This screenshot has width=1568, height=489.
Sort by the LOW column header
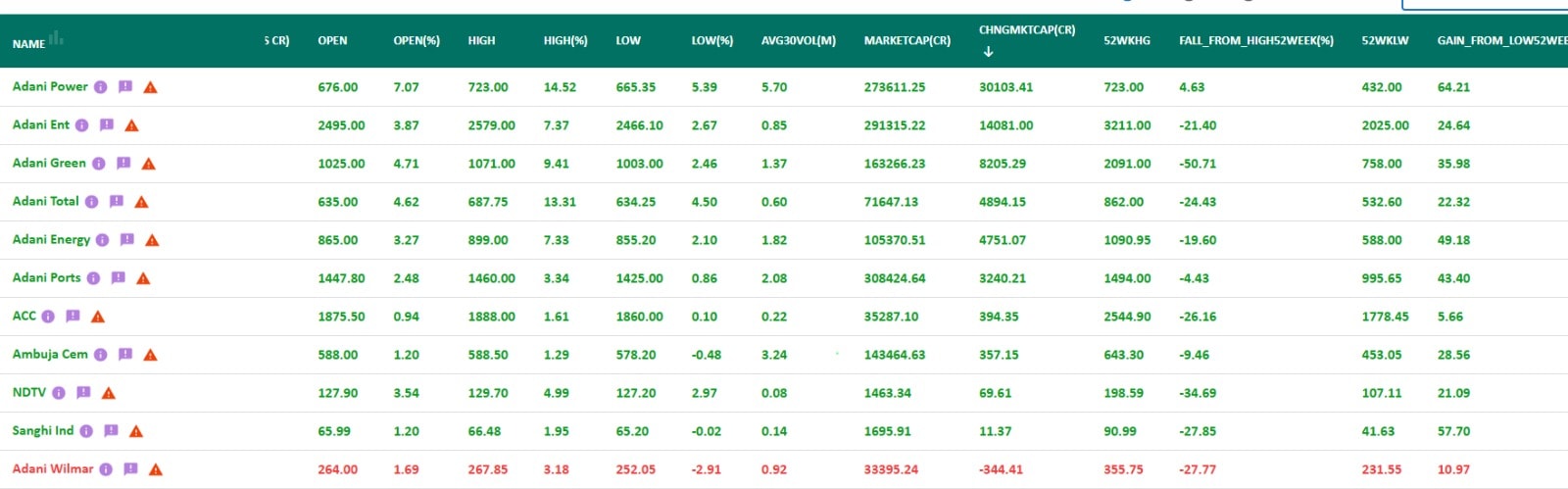pos(628,41)
